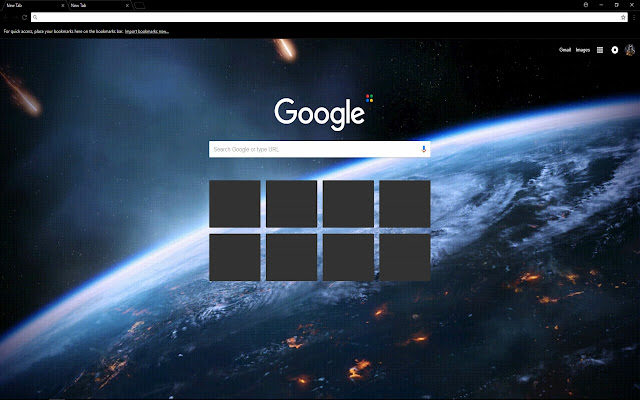
Task: Go back using the back arrow
Action: point(6,17)
